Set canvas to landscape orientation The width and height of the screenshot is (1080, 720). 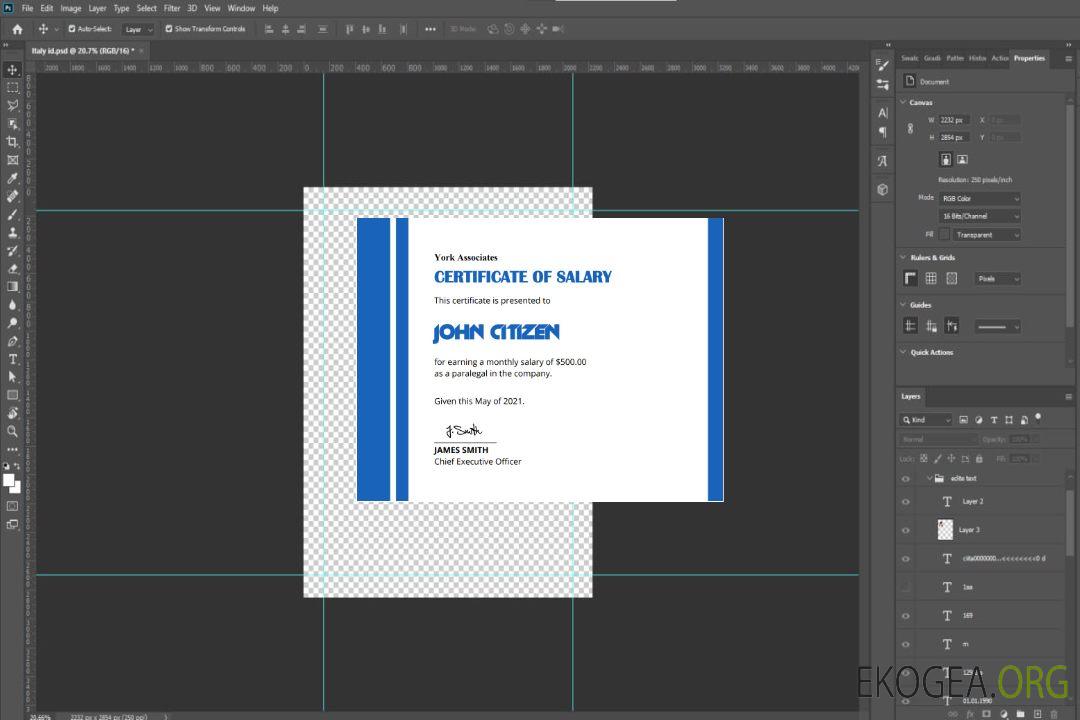click(962, 159)
